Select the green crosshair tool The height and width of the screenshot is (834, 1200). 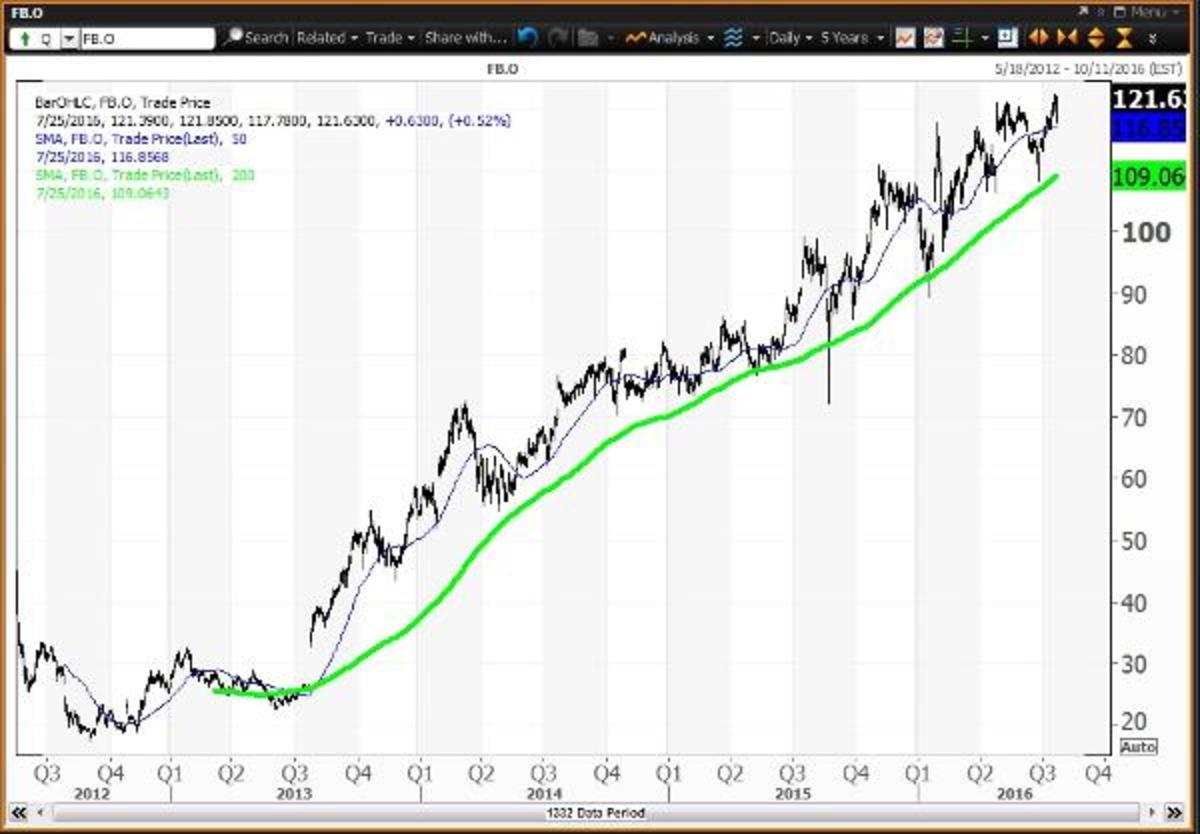[962, 38]
